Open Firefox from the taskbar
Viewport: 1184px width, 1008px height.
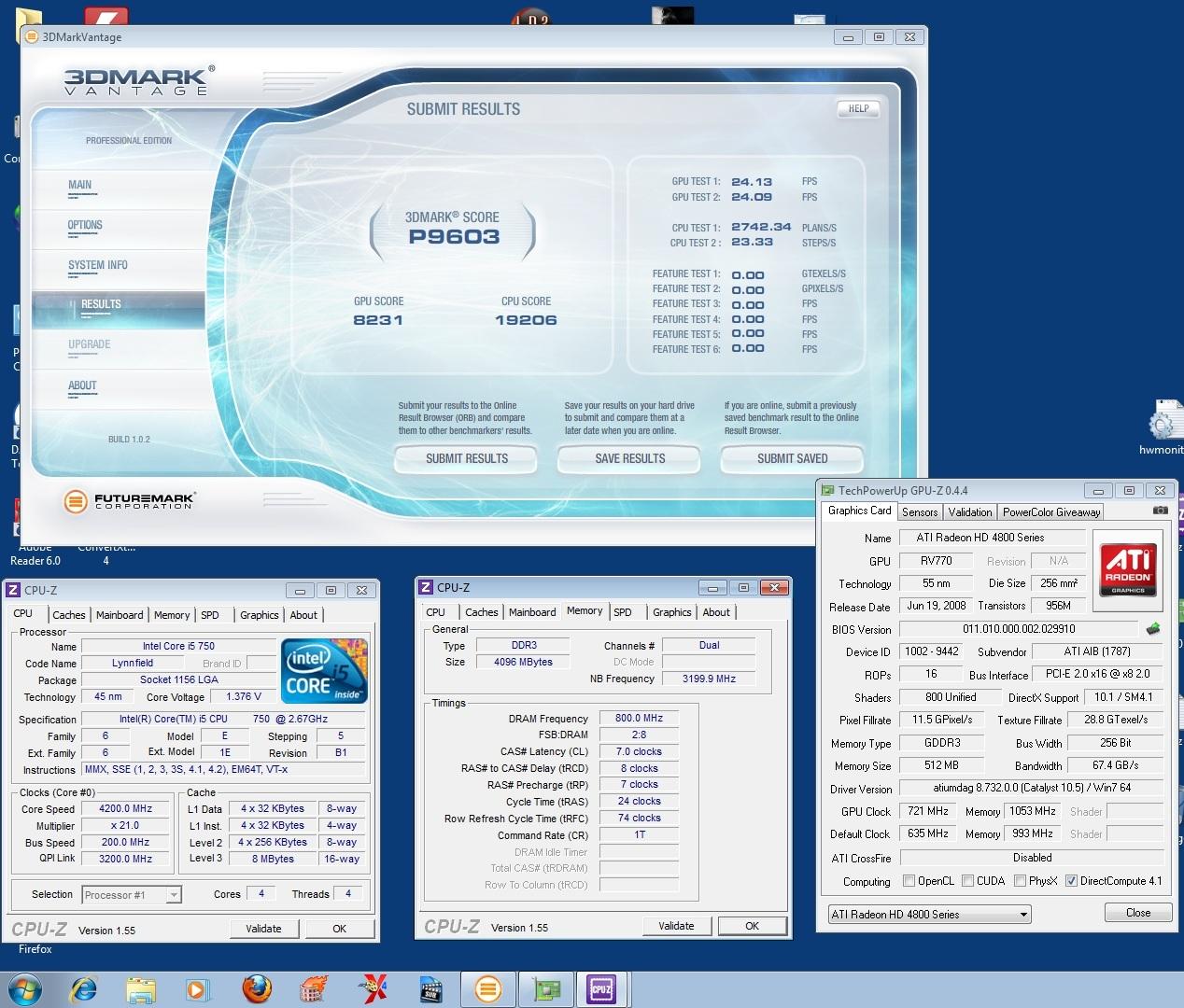click(256, 988)
